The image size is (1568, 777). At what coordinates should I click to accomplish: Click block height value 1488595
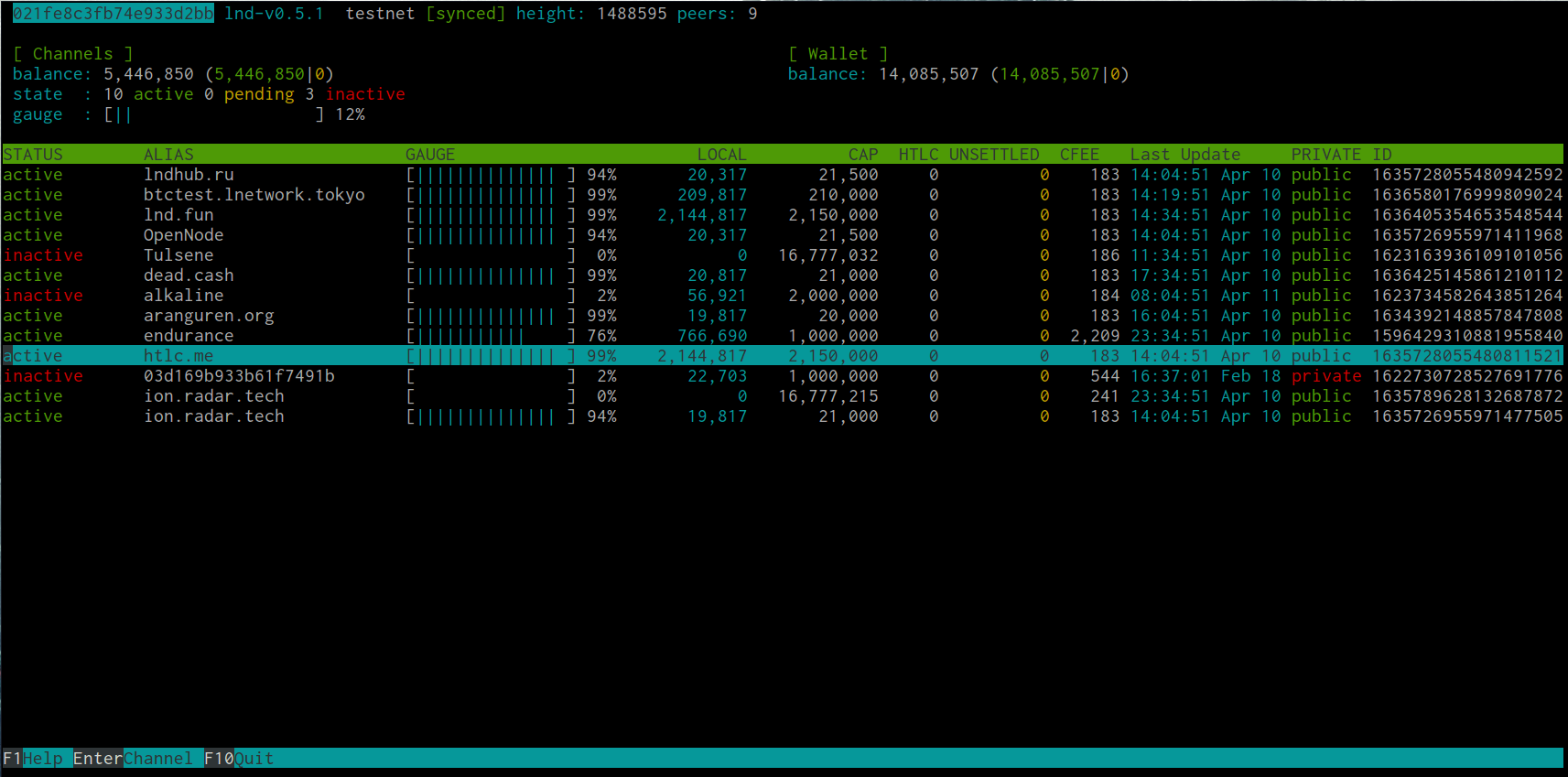click(632, 14)
